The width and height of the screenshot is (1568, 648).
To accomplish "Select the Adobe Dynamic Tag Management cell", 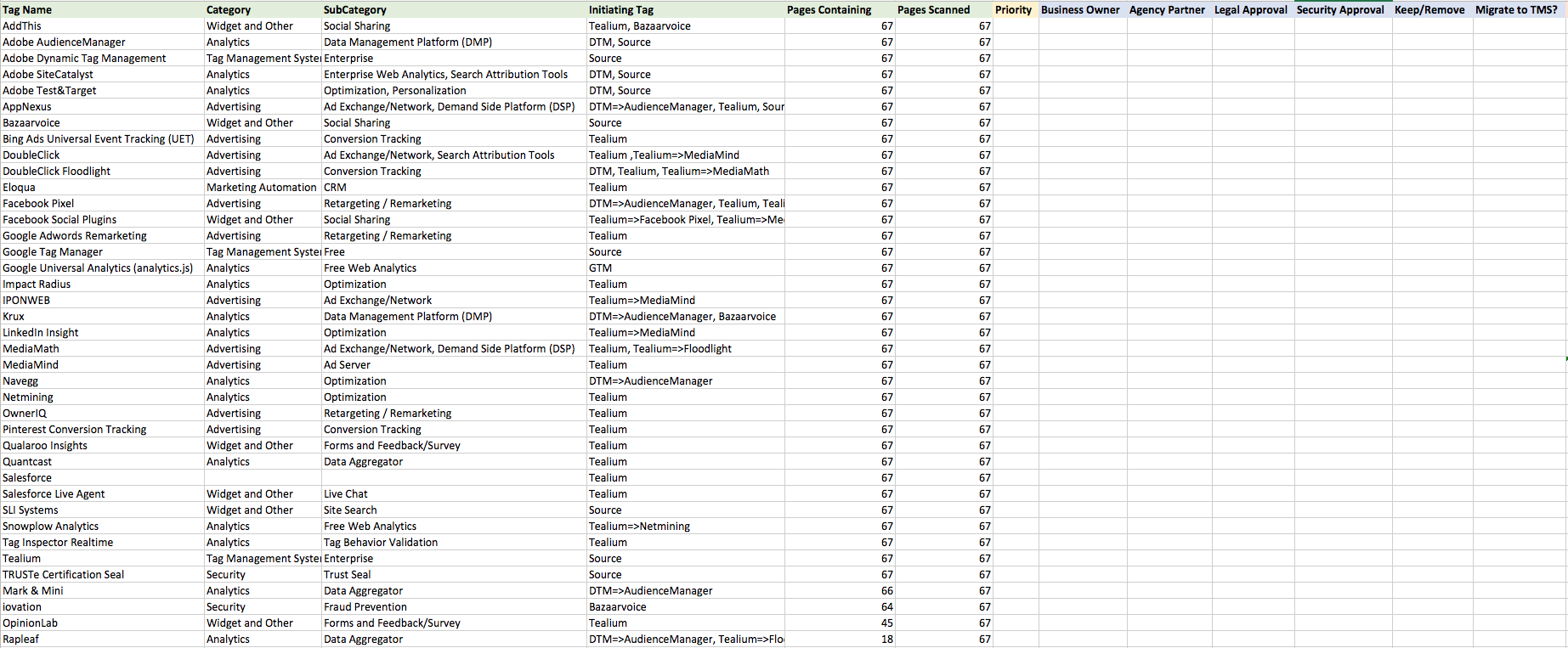I will point(102,58).
